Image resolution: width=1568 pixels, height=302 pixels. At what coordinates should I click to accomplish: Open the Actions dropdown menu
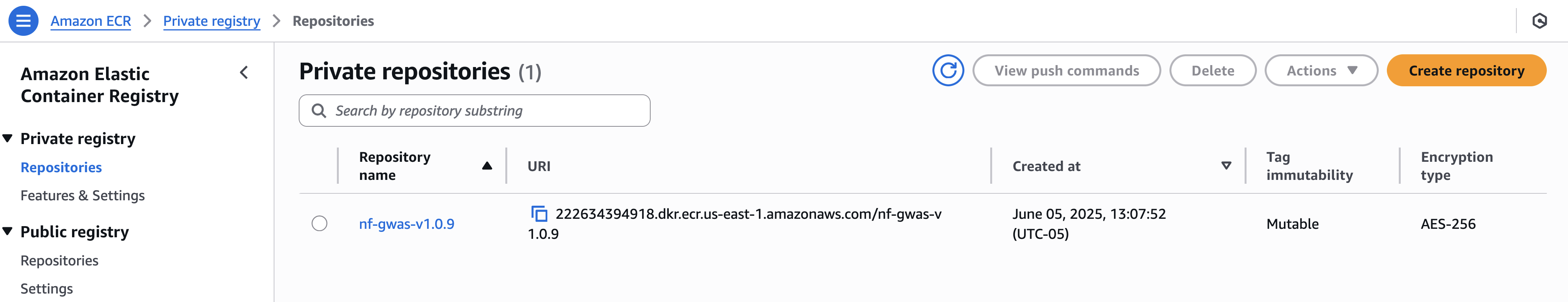[1321, 70]
